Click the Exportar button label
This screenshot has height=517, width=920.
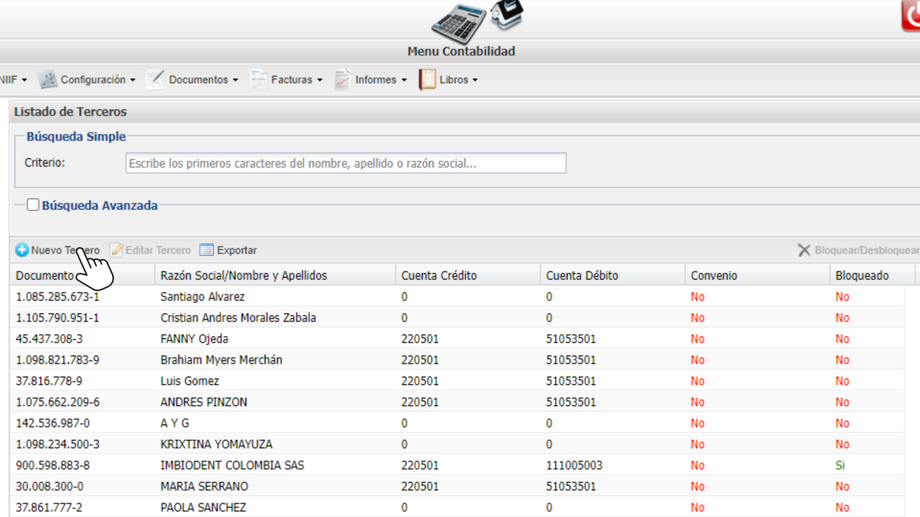(236, 250)
